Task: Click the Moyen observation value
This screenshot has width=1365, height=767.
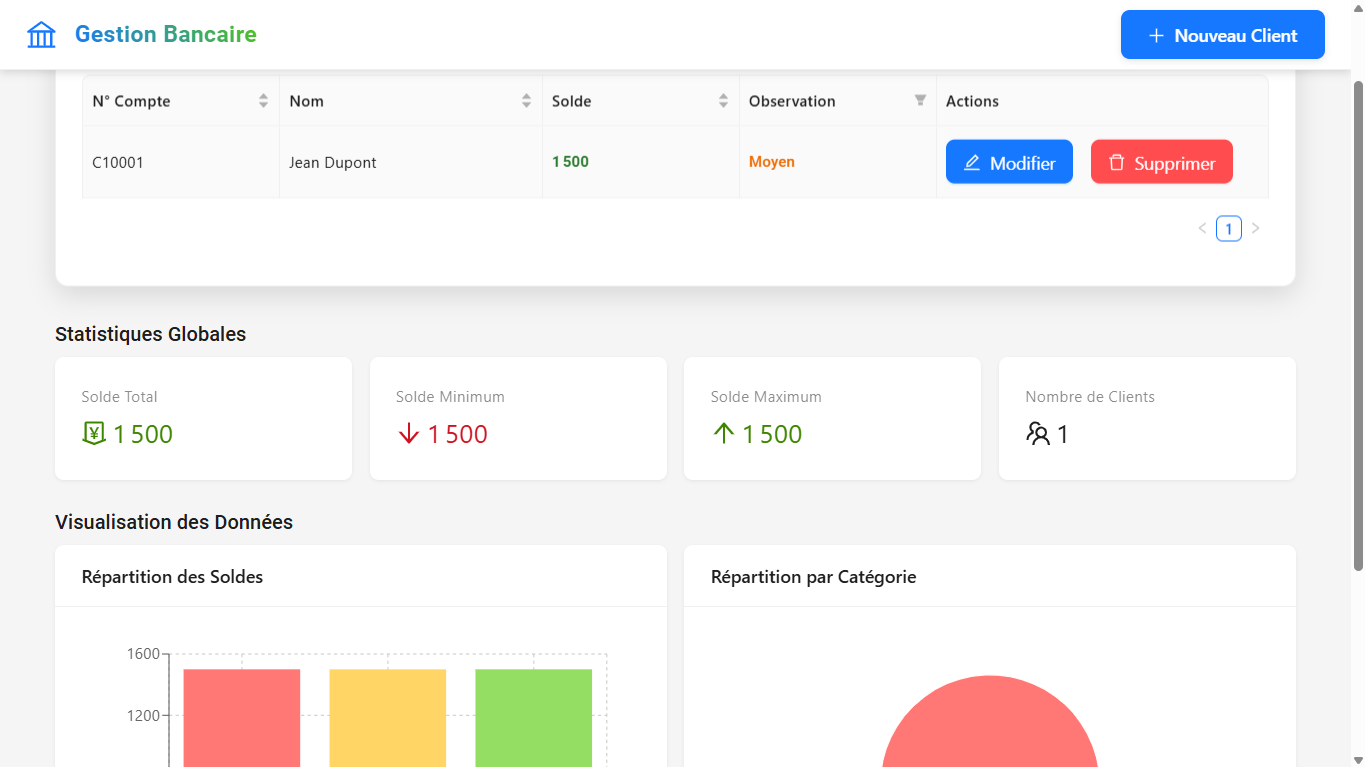Action: [x=772, y=162]
